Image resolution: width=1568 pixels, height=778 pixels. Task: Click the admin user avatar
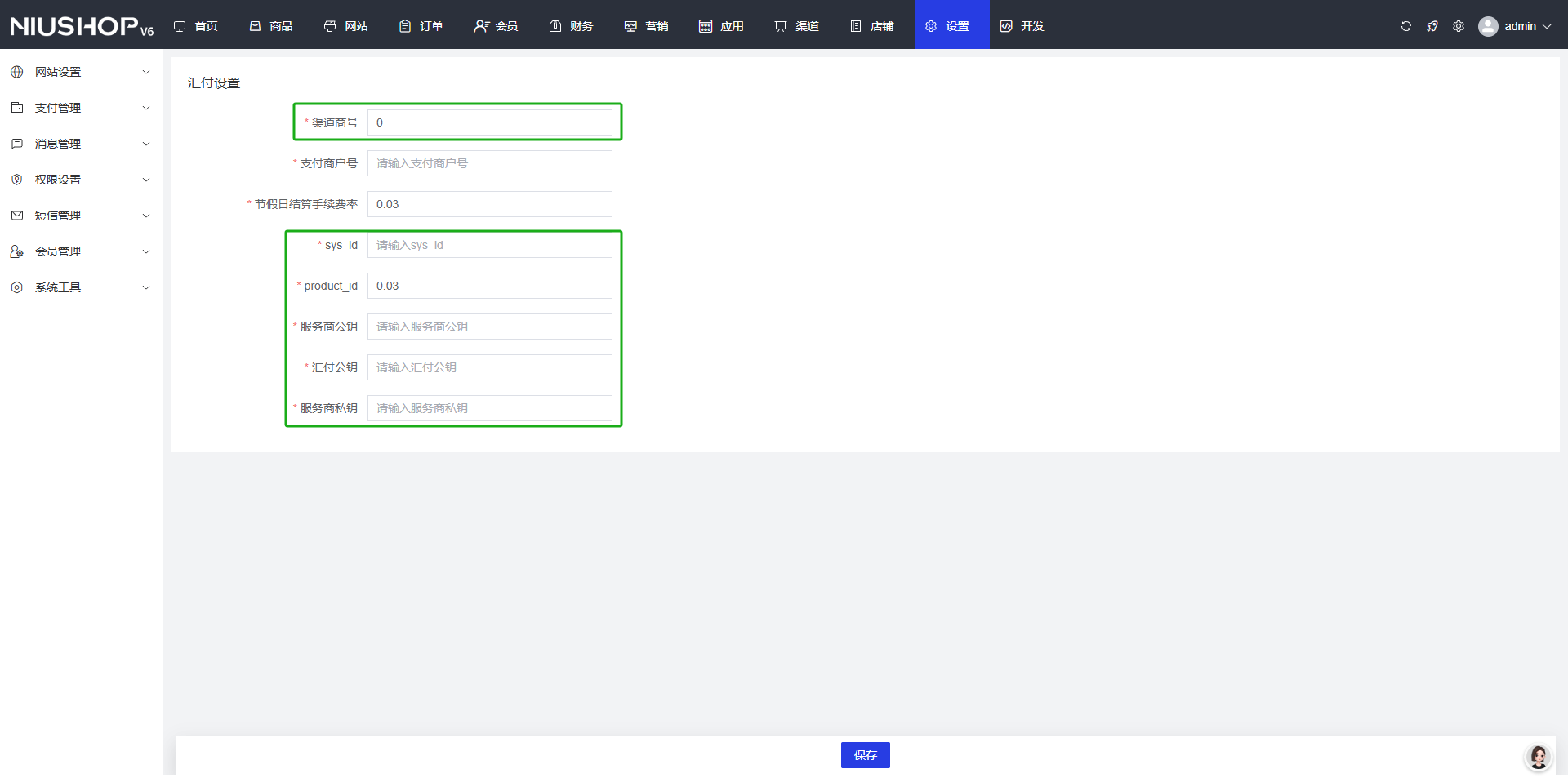(1488, 26)
